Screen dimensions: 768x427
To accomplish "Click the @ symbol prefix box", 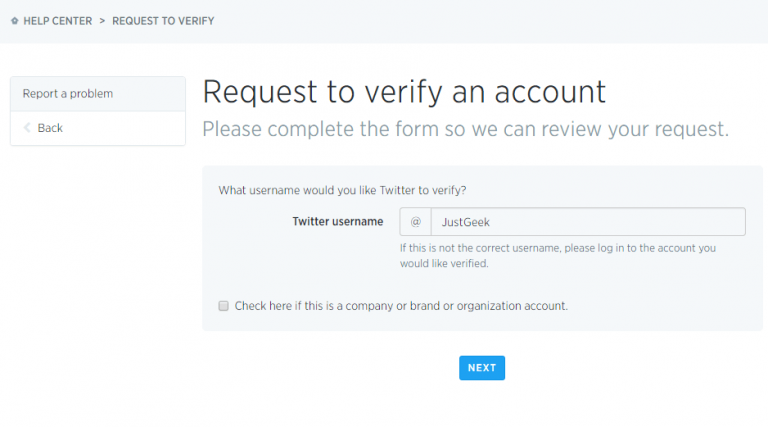I will [415, 222].
